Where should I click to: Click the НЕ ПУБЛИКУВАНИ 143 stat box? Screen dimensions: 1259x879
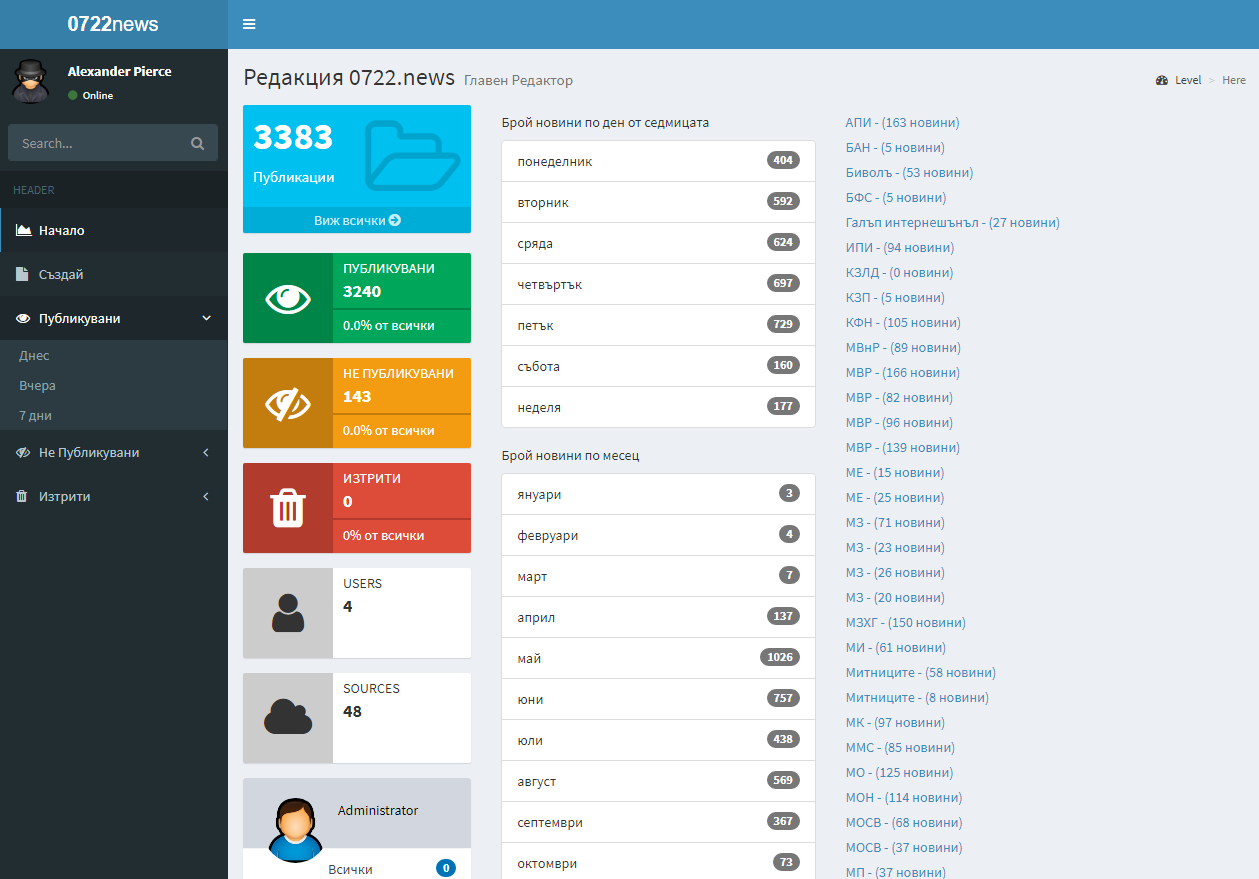coord(357,403)
